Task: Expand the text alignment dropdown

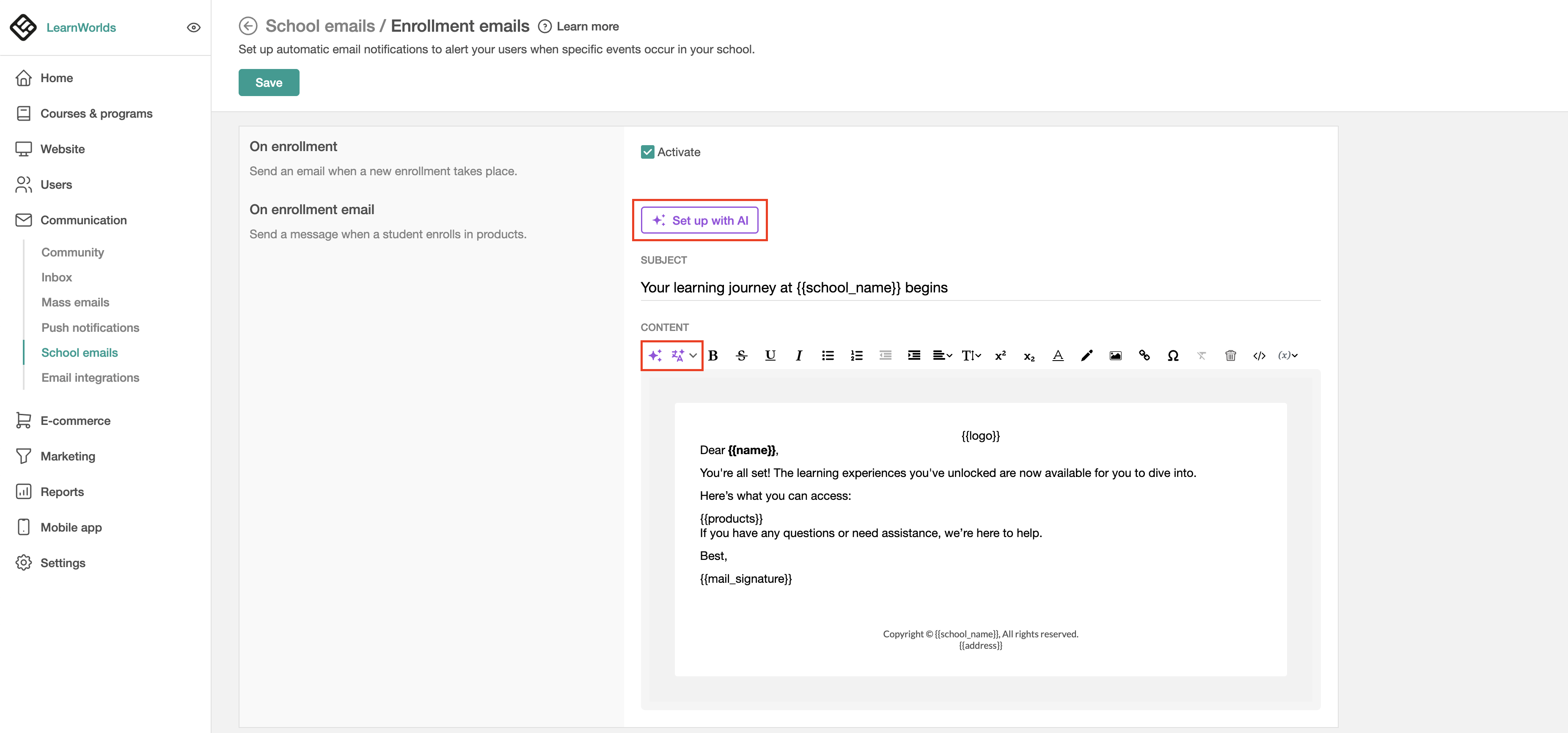Action: click(942, 355)
